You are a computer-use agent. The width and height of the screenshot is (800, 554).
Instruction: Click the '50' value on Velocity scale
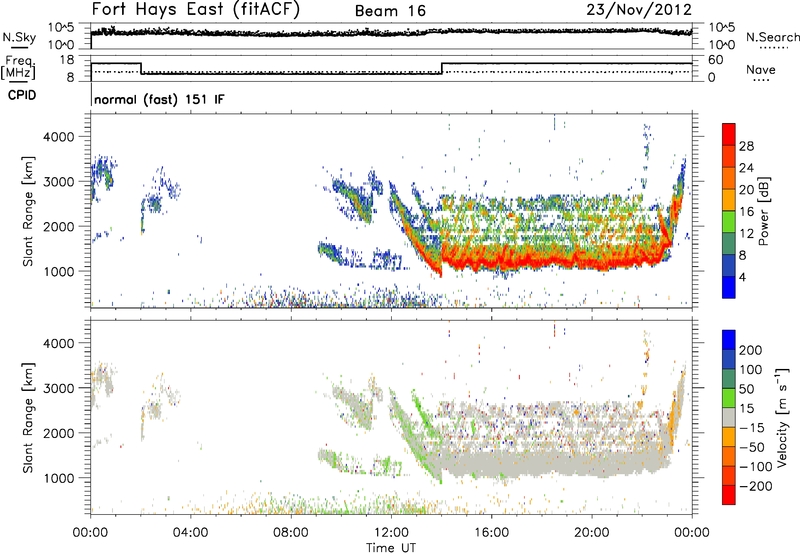pyautogui.click(x=747, y=389)
